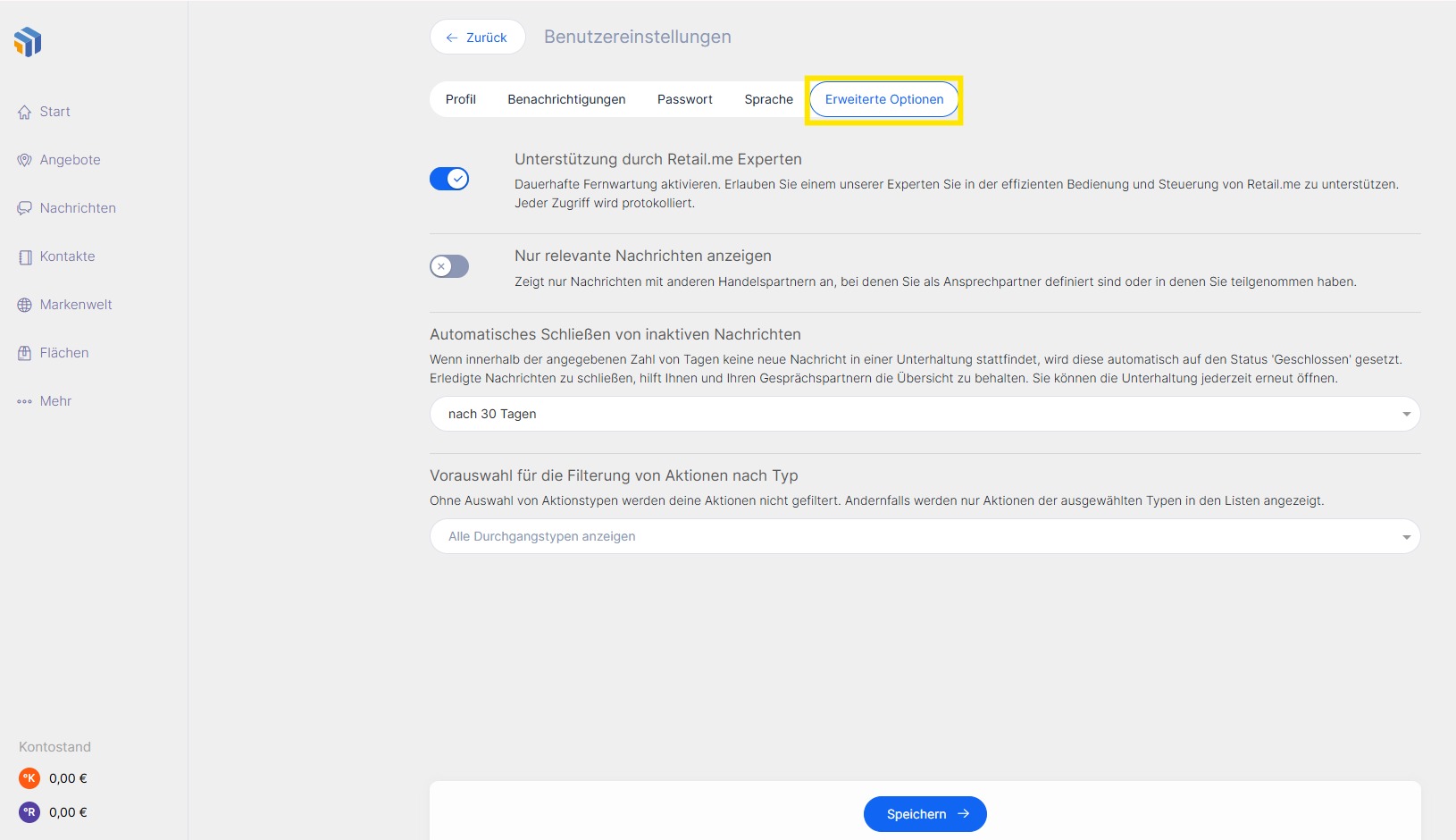
Task: Click the Mehr three-dots icon
Action: (25, 402)
